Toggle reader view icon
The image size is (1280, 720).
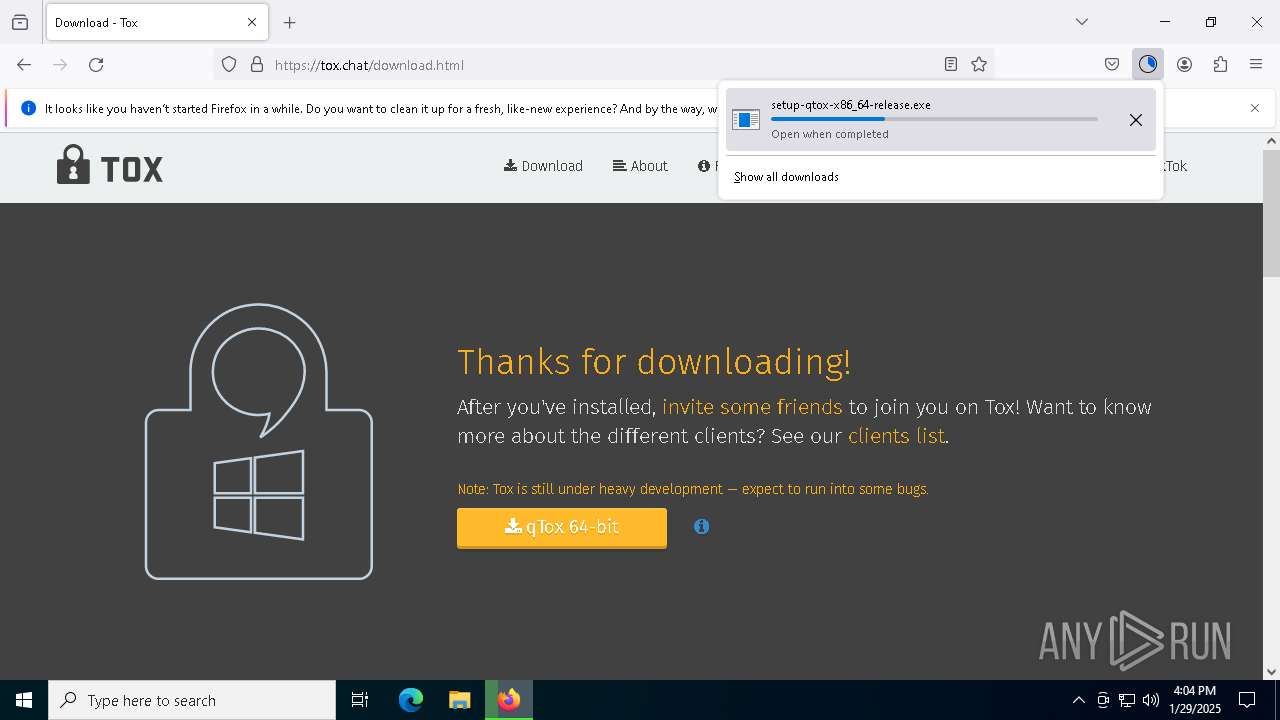(951, 65)
